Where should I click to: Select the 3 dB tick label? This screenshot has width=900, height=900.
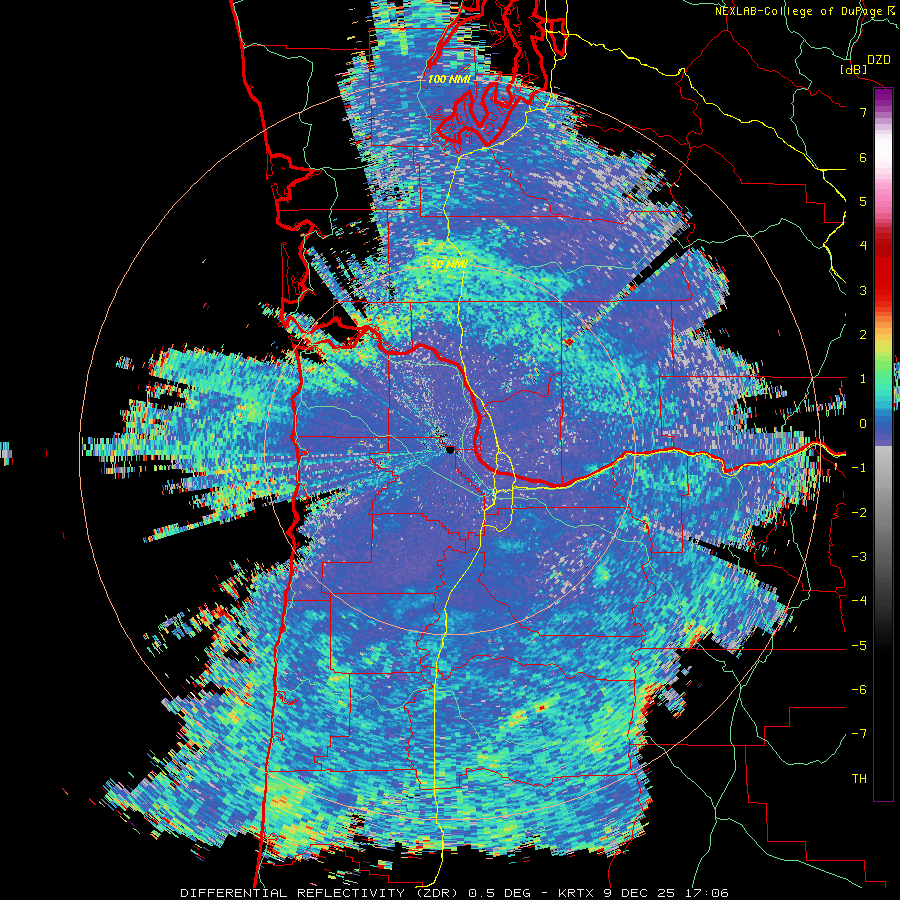coord(863,290)
